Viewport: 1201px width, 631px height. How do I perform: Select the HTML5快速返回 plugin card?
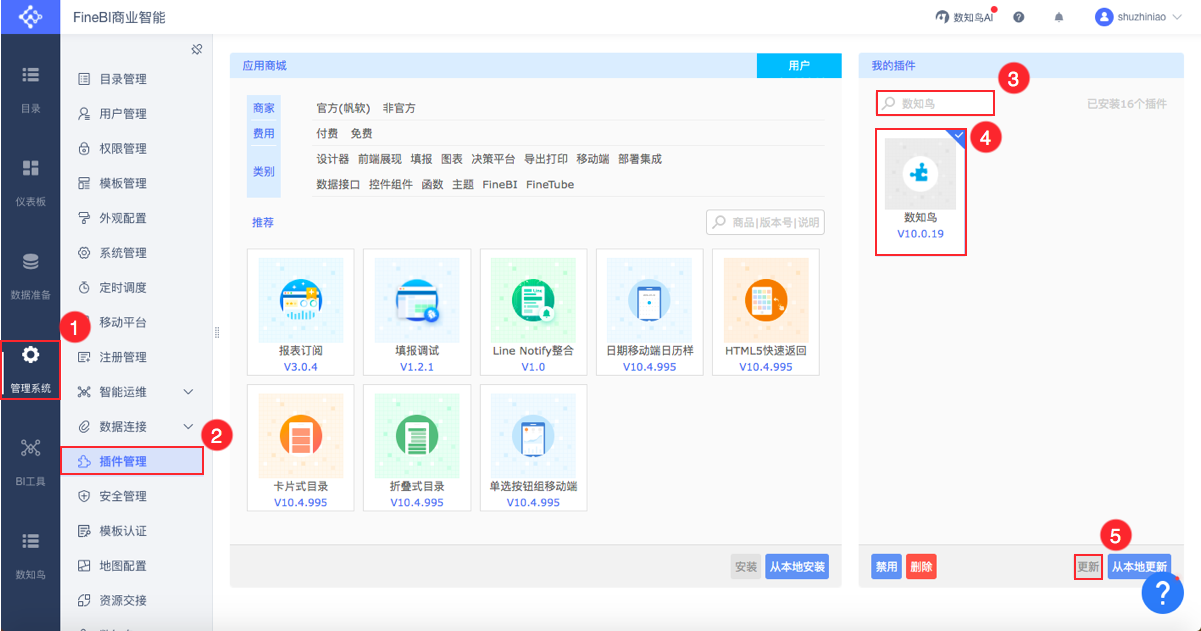[766, 312]
